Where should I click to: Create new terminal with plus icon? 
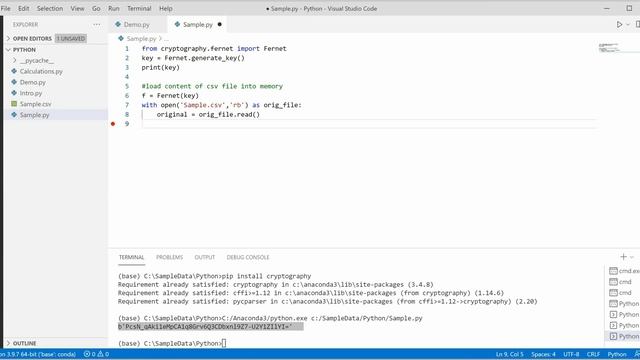click(x=623, y=257)
